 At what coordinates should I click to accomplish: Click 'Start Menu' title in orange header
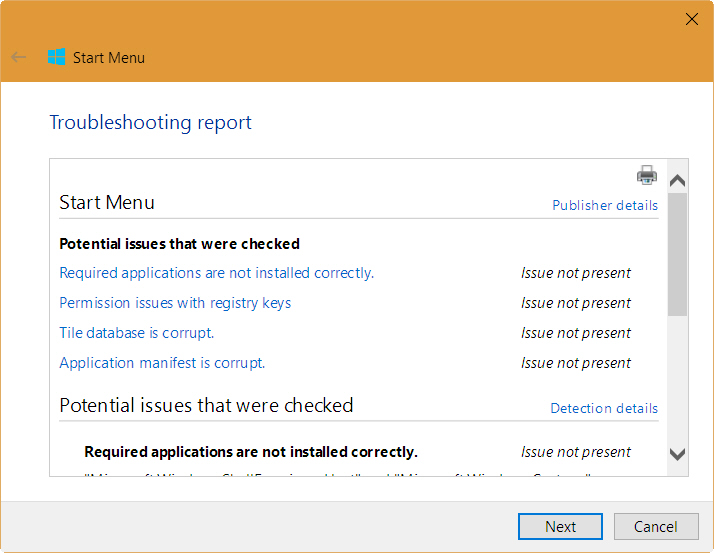point(109,58)
